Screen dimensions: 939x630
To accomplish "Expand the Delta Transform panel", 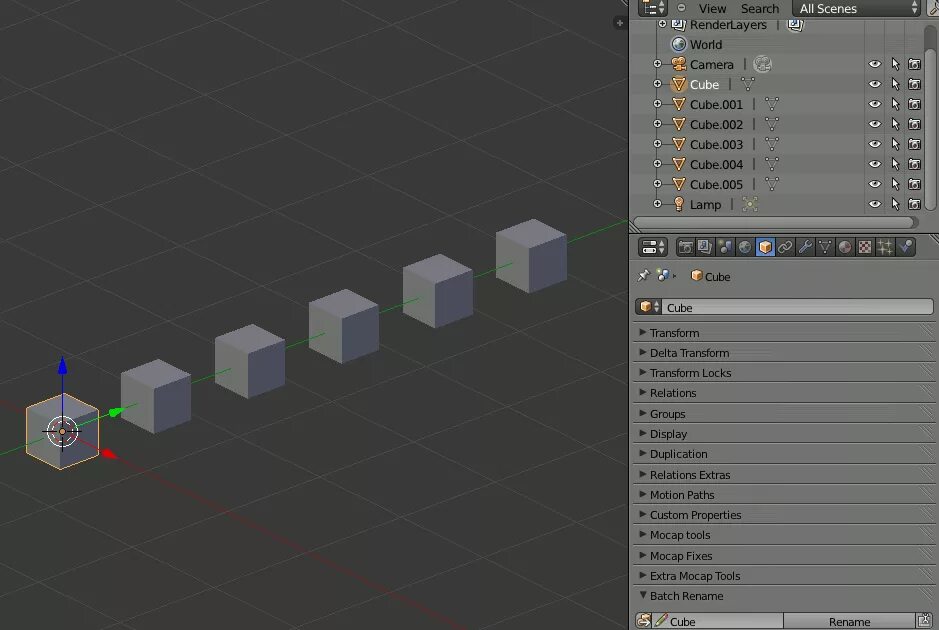I will pyautogui.click(x=784, y=353).
